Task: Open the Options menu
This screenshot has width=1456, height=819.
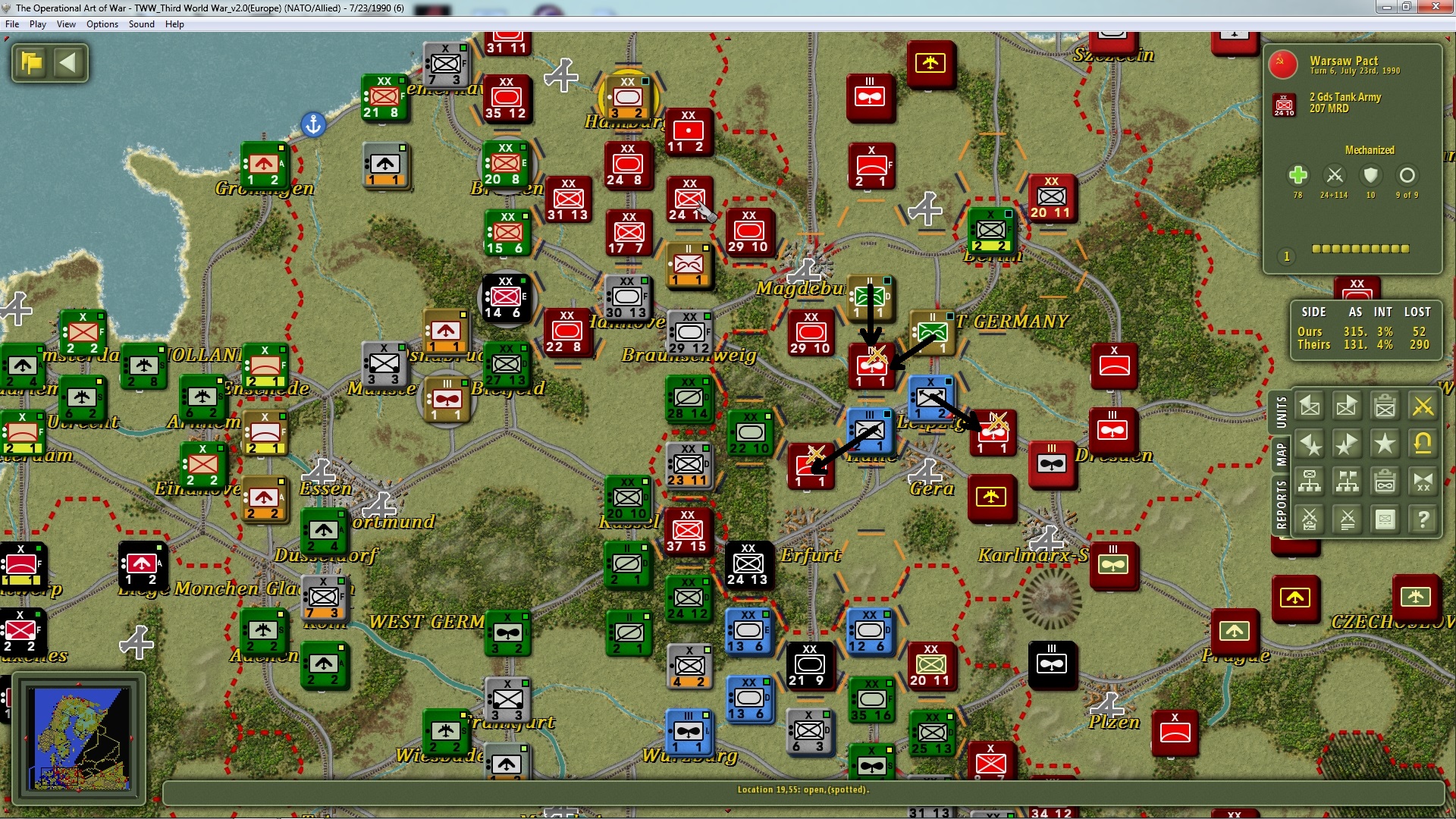Action: pyautogui.click(x=102, y=24)
